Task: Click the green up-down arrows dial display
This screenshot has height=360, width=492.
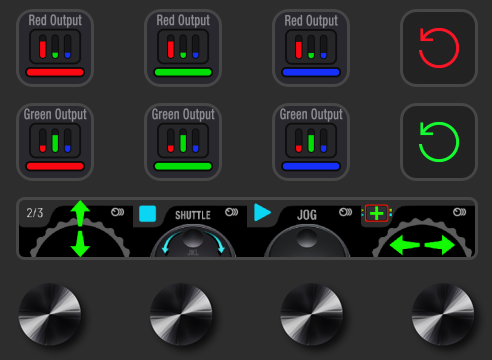Action: pyautogui.click(x=80, y=229)
